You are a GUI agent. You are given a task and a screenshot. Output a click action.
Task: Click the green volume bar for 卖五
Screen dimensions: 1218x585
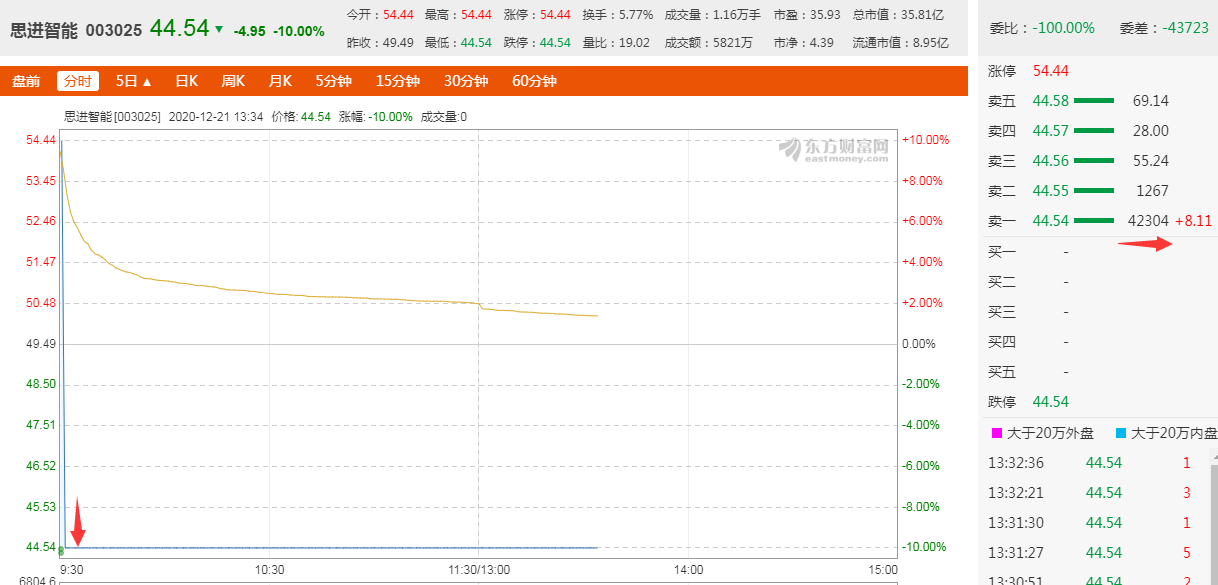point(1094,100)
